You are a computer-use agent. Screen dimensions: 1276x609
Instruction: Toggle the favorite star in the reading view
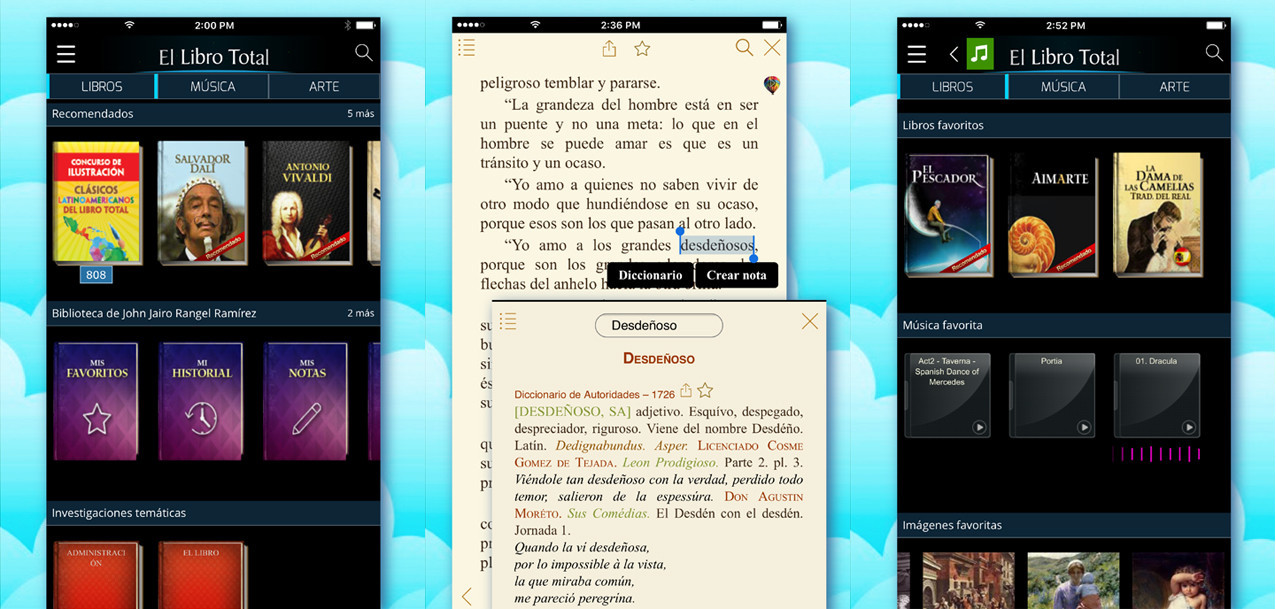[641, 47]
